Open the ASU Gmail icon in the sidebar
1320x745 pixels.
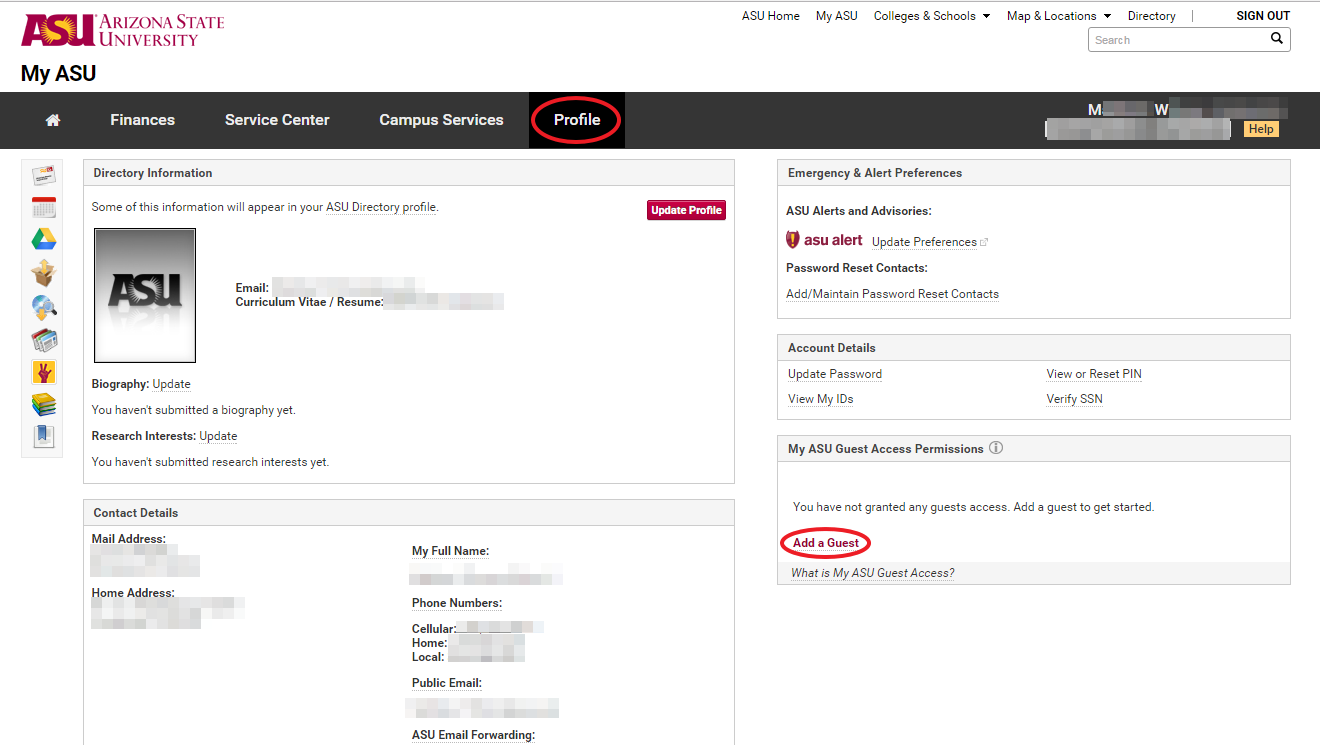[42, 174]
